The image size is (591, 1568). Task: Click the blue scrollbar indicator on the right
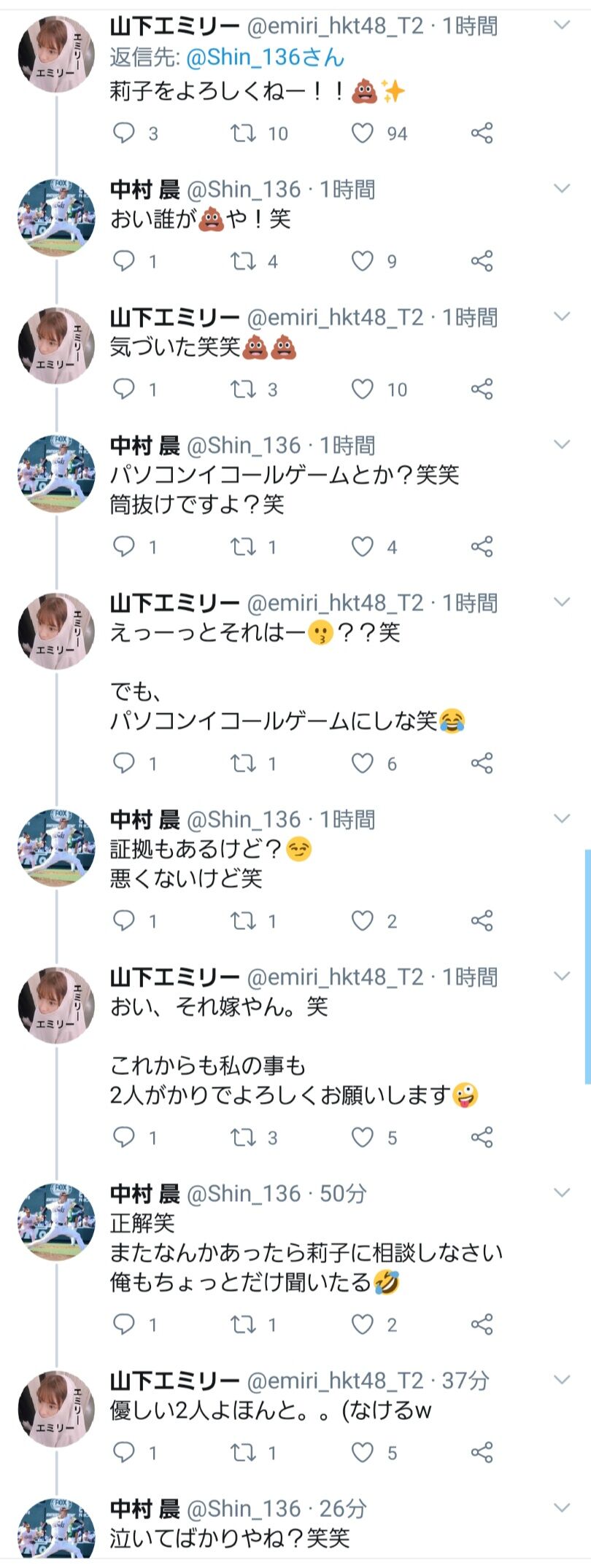pyautogui.click(x=587, y=966)
